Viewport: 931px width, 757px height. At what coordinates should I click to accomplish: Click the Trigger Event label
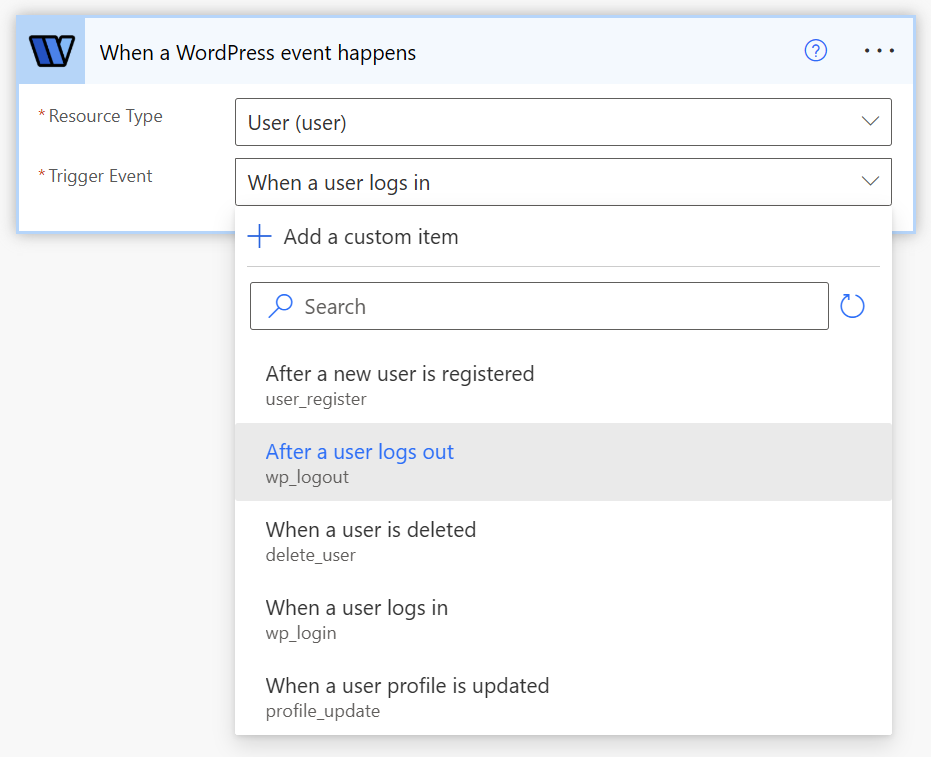[x=100, y=176]
